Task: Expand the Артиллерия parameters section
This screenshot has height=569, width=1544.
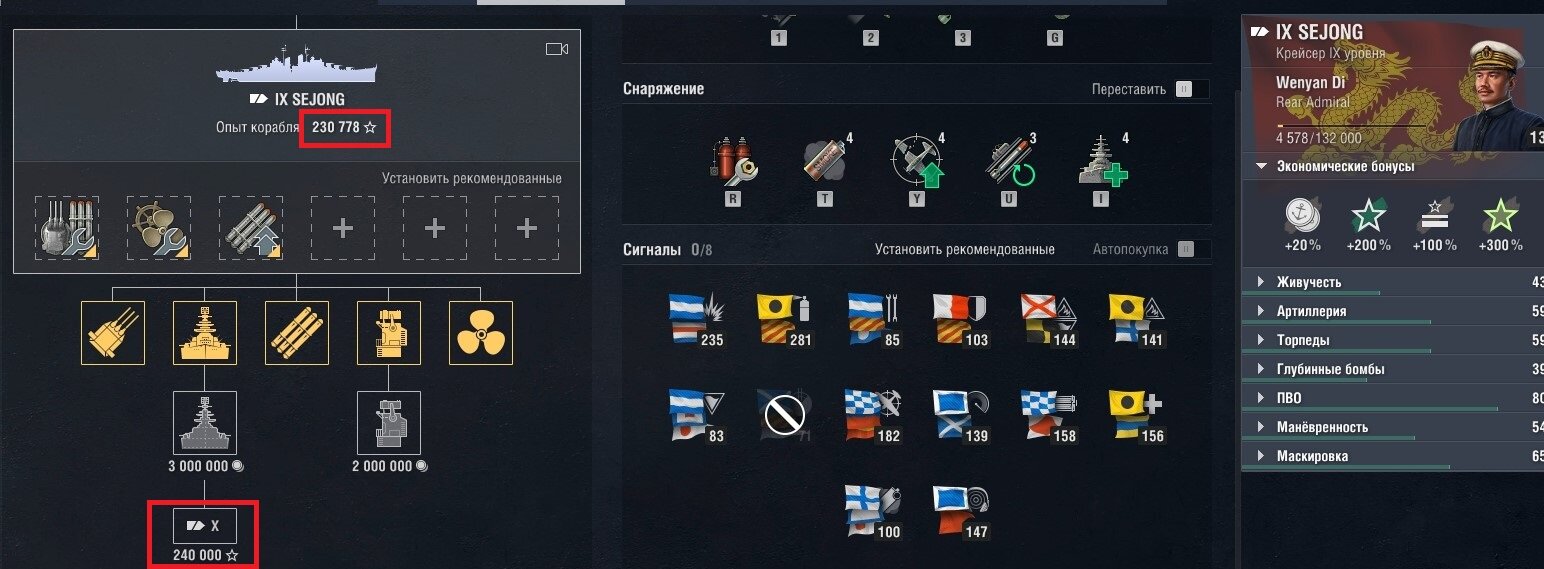Action: coord(1392,311)
